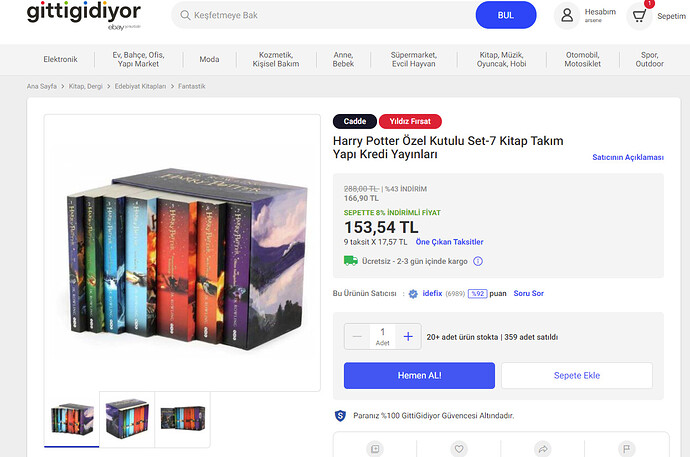Image resolution: width=690 pixels, height=457 pixels.
Task: Open the Öne Çıkan Taksitler link
Action: click(449, 242)
